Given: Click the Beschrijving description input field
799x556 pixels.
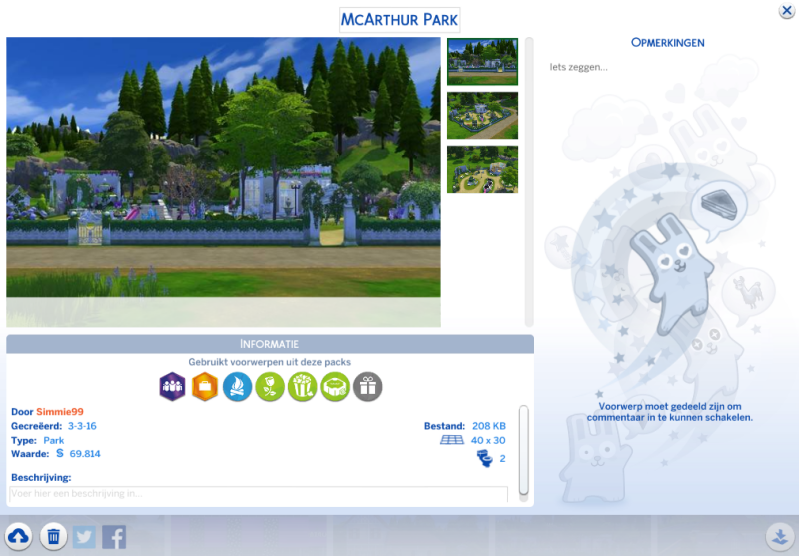Looking at the screenshot, I should (x=259, y=494).
